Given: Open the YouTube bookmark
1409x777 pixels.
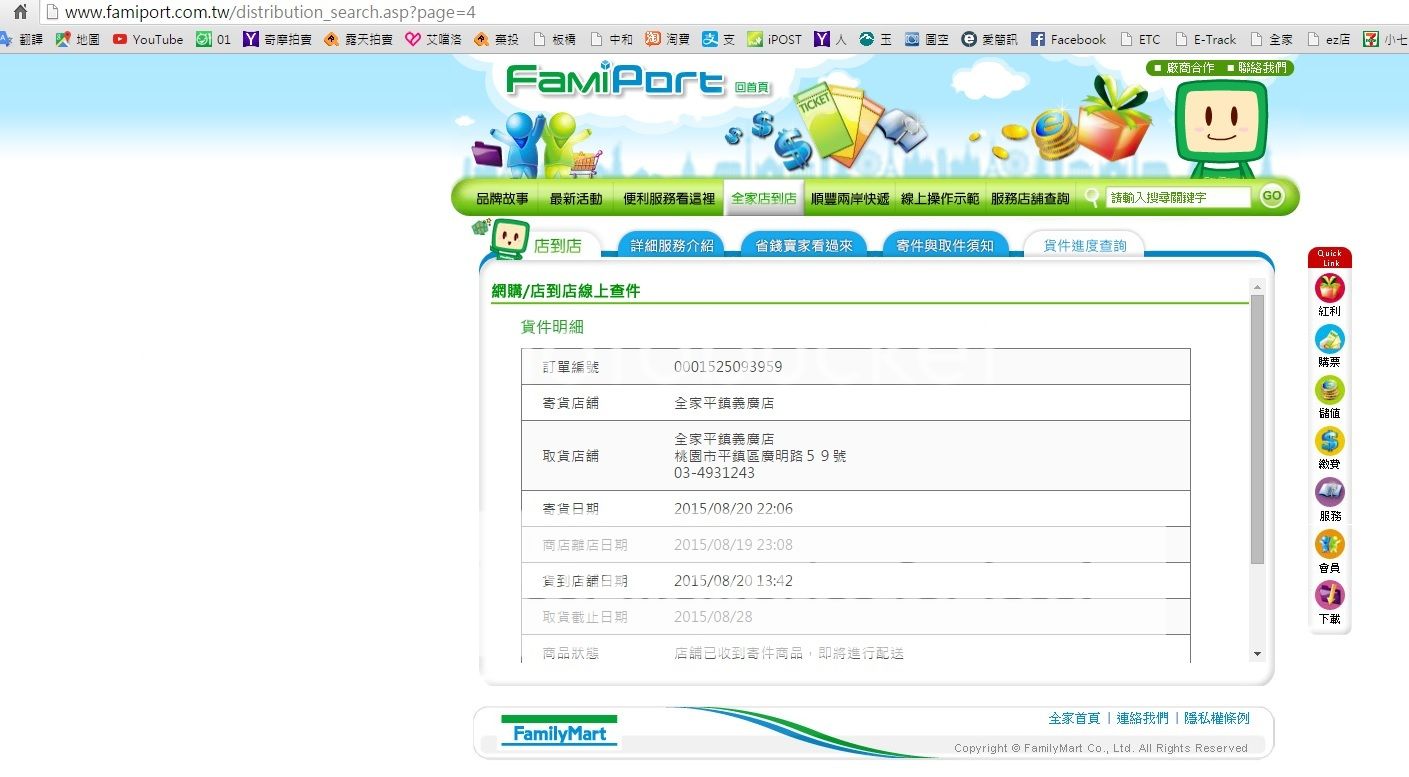Looking at the screenshot, I should pyautogui.click(x=148, y=40).
